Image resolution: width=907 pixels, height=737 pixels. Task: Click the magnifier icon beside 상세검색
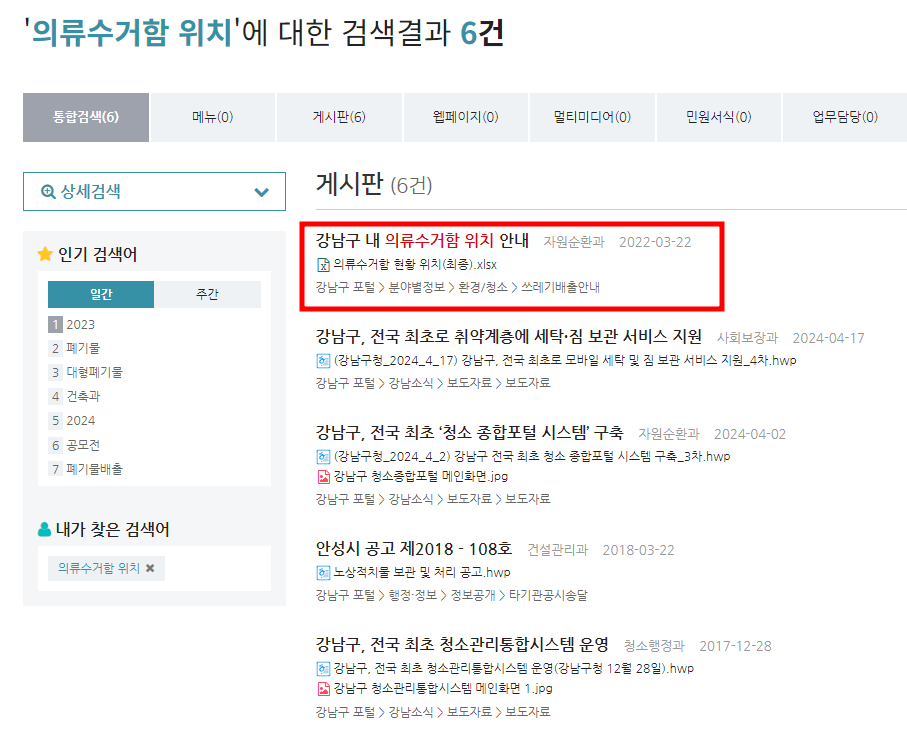click(x=47, y=191)
